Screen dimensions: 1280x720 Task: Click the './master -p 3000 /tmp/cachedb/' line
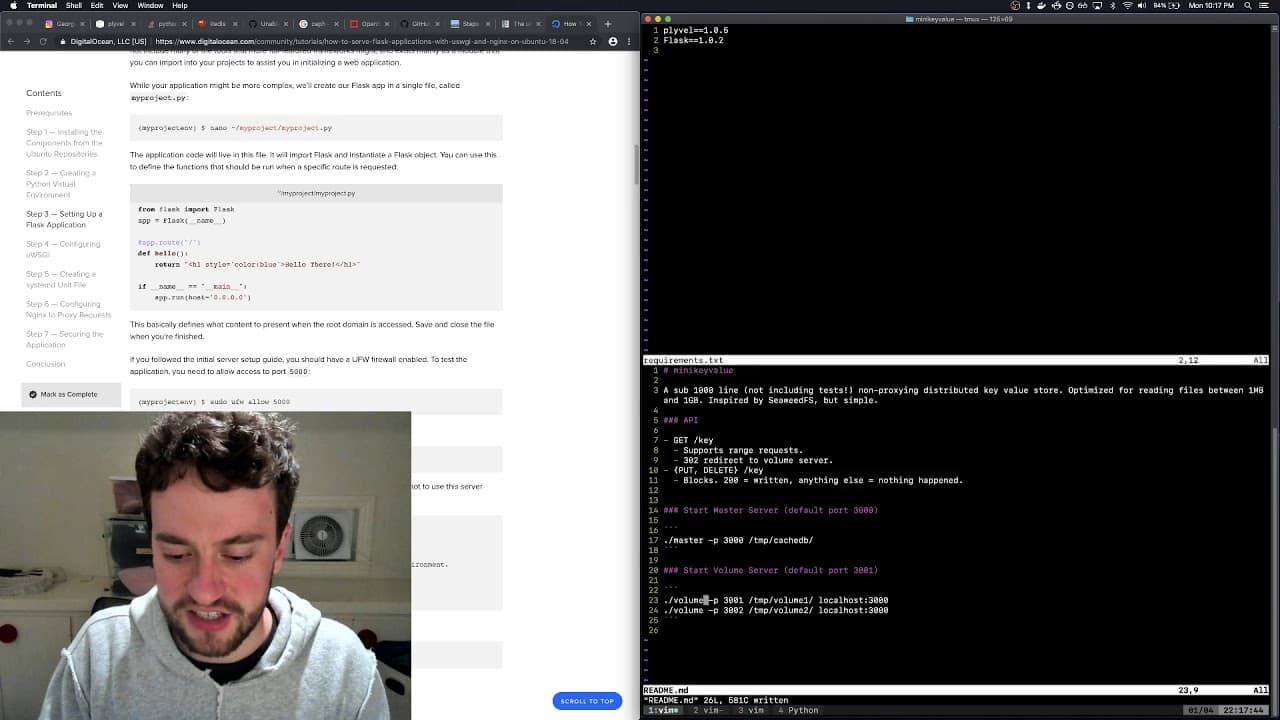(738, 540)
